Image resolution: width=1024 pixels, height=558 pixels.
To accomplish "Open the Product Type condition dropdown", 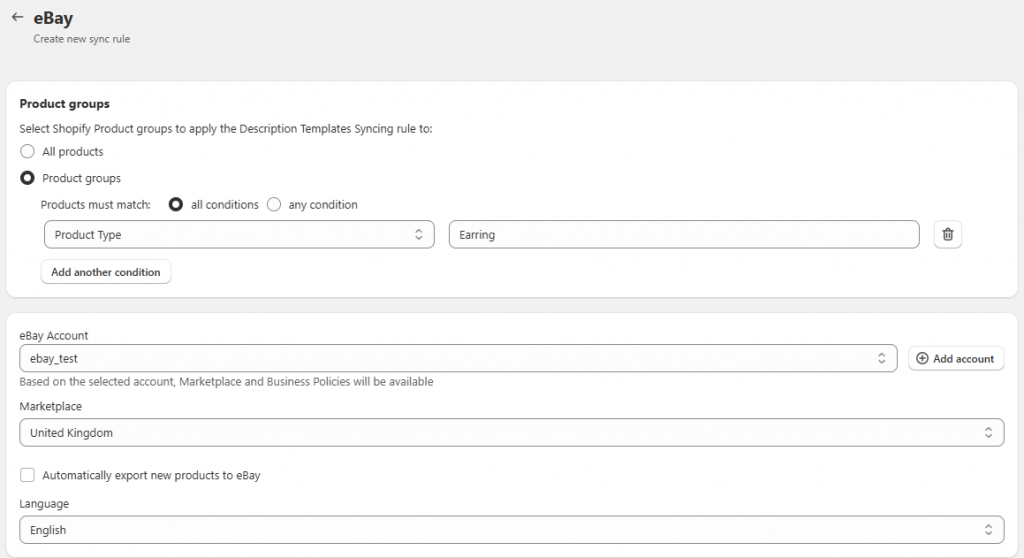I will coord(239,235).
